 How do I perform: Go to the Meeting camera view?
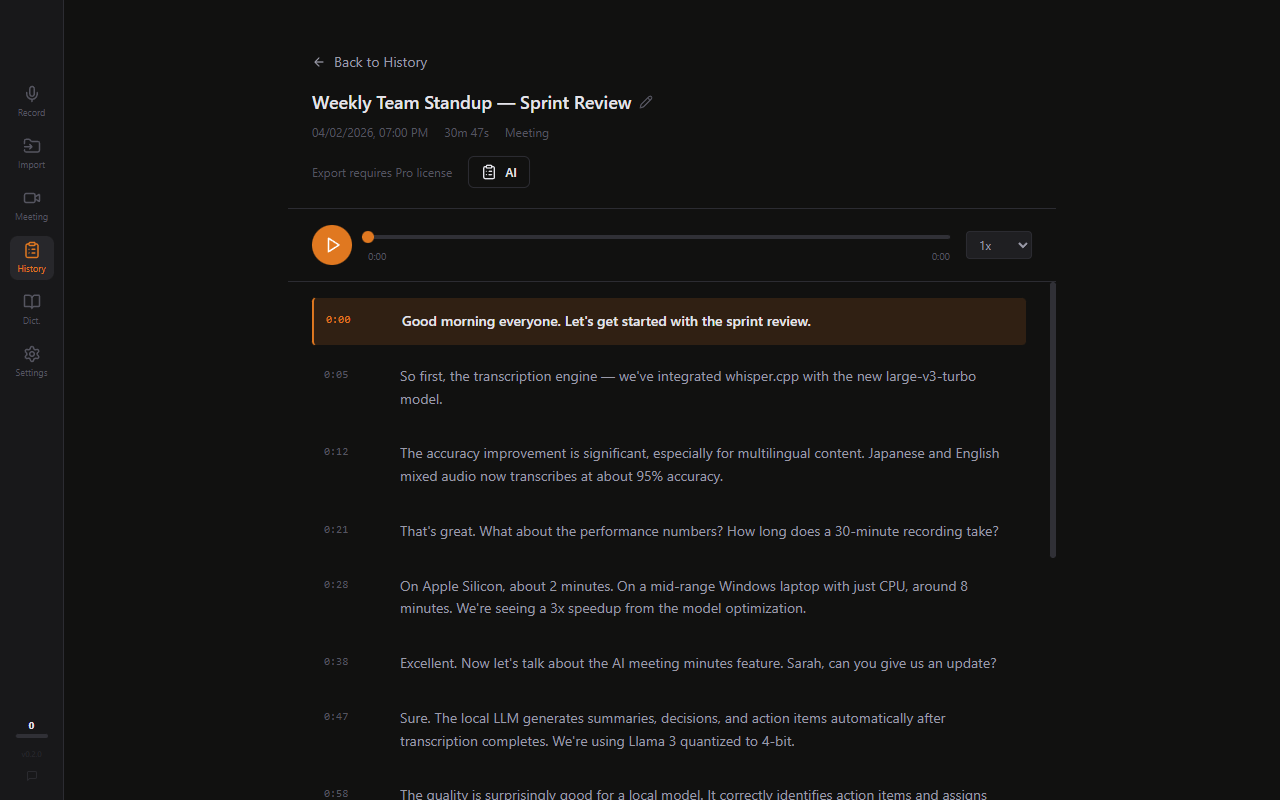click(x=32, y=205)
